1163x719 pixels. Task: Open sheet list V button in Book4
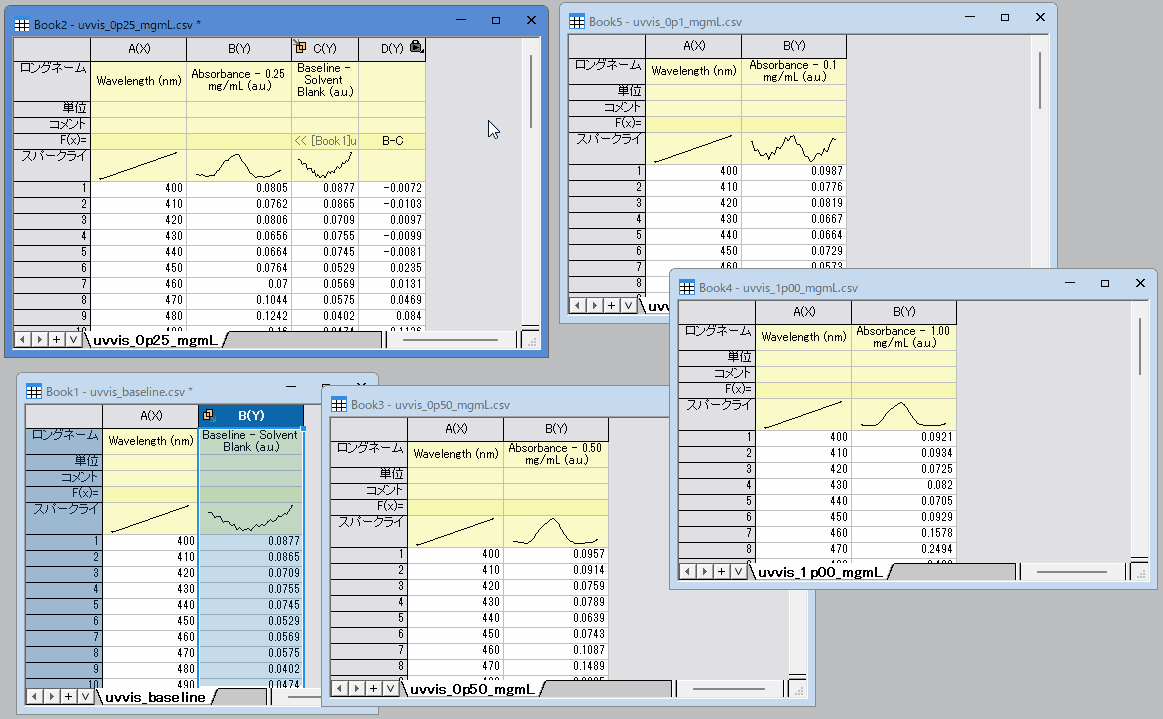tap(737, 571)
